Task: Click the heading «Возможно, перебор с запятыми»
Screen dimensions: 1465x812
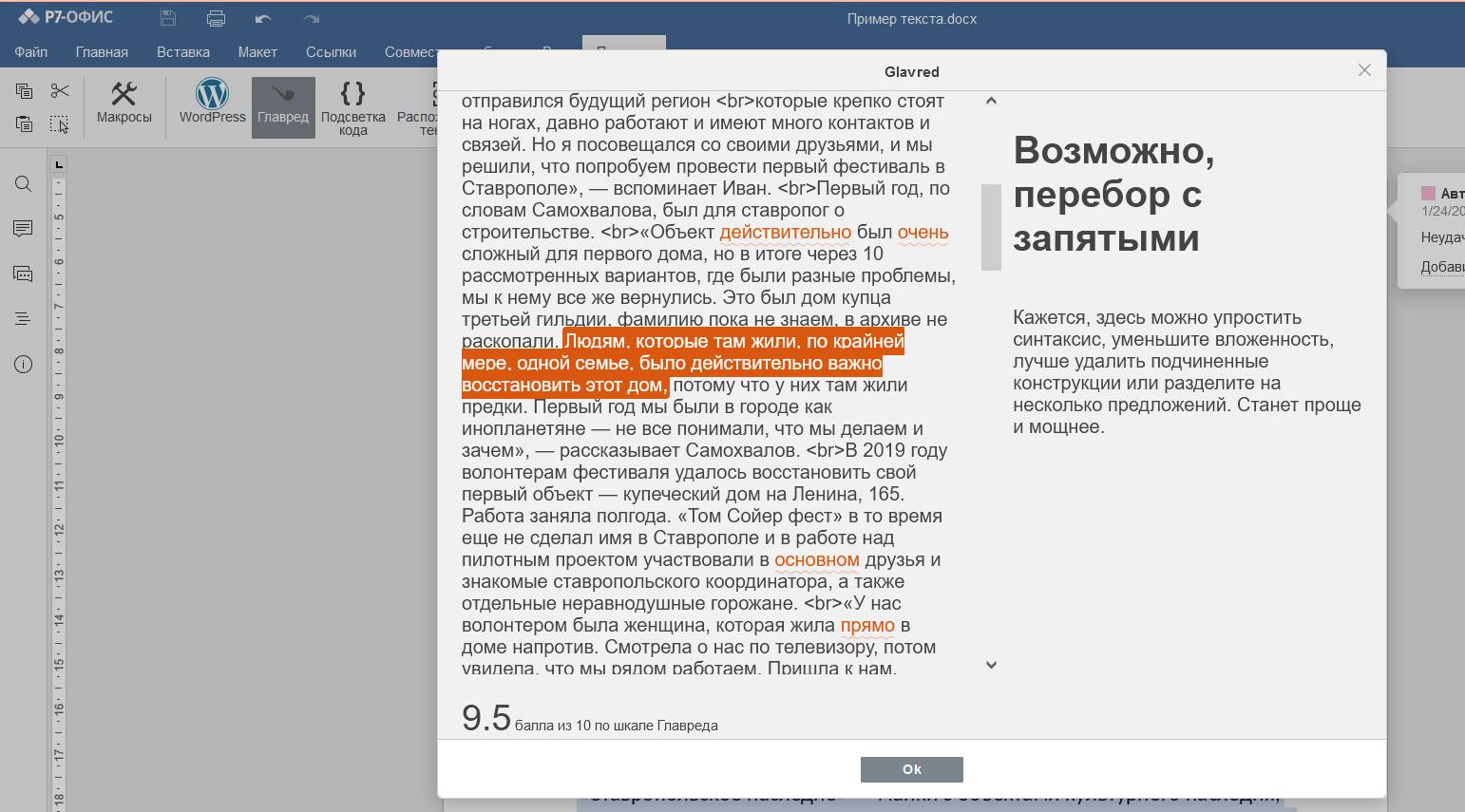Action: tap(1113, 194)
